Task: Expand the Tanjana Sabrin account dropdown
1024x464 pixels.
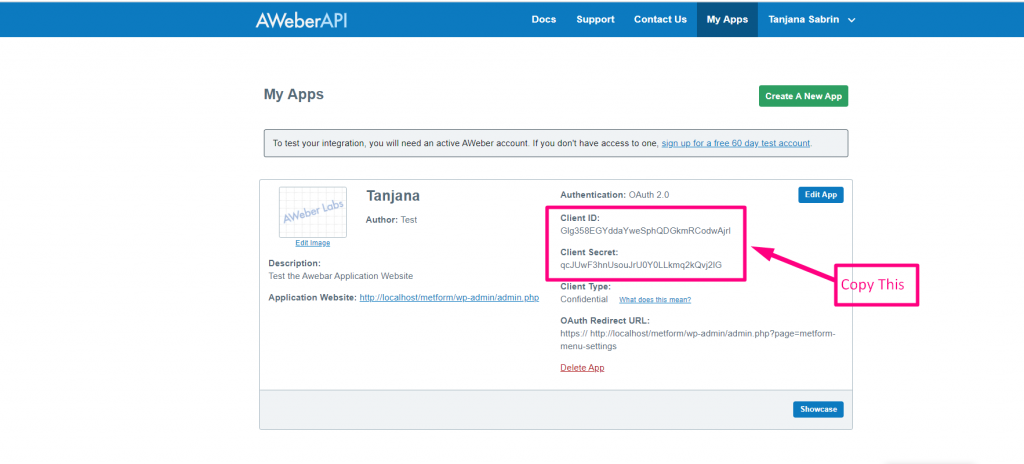Action: (x=812, y=20)
